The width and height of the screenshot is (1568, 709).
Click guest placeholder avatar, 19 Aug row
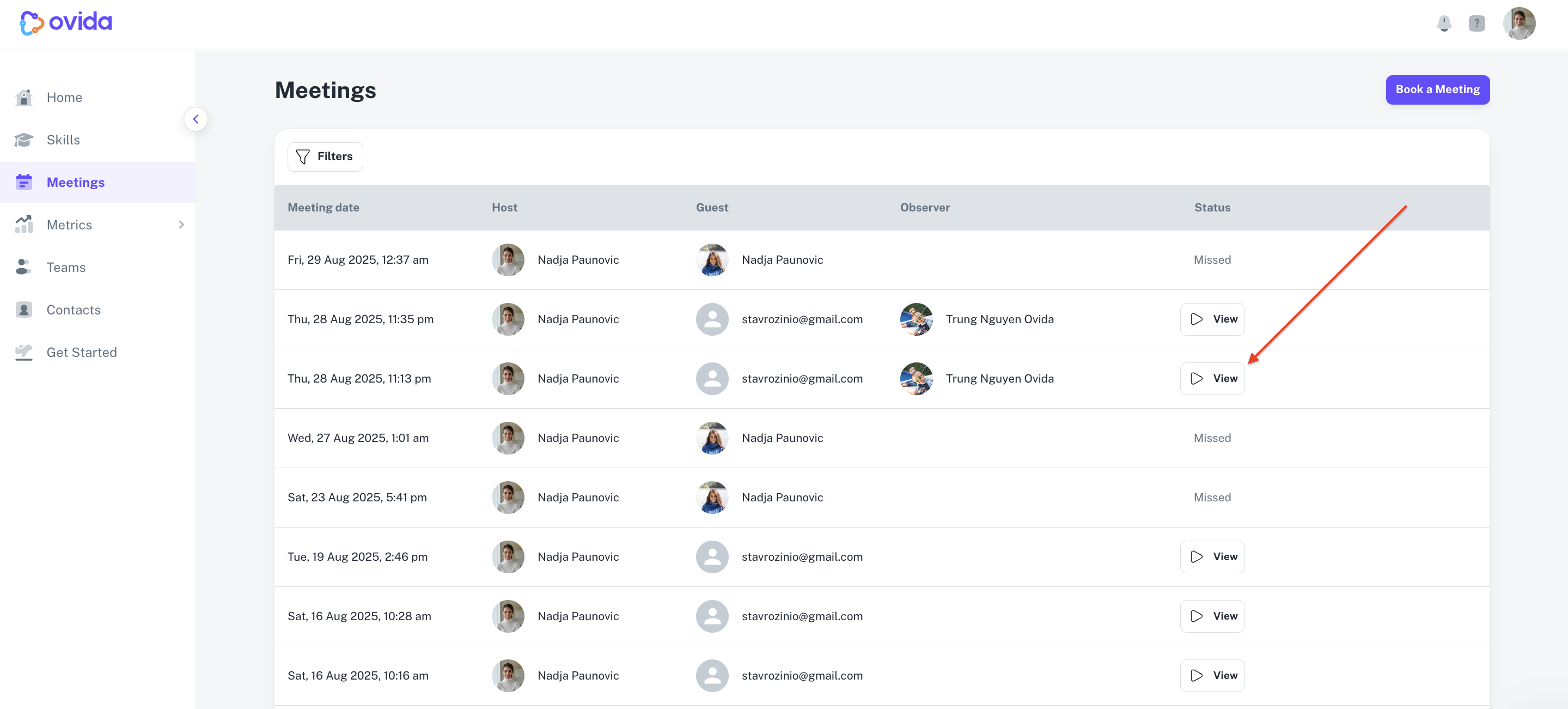click(712, 557)
